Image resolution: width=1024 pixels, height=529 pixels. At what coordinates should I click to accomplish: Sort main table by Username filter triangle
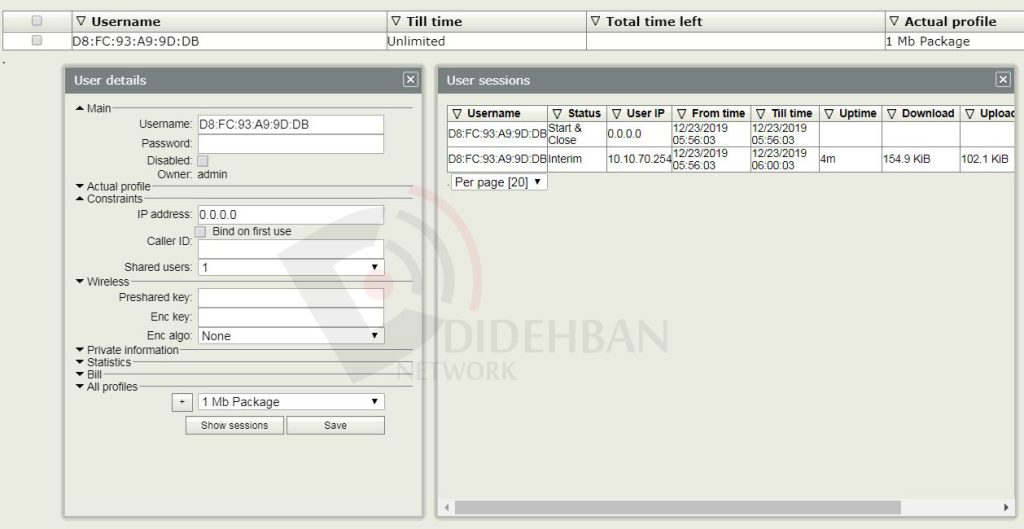click(81, 21)
